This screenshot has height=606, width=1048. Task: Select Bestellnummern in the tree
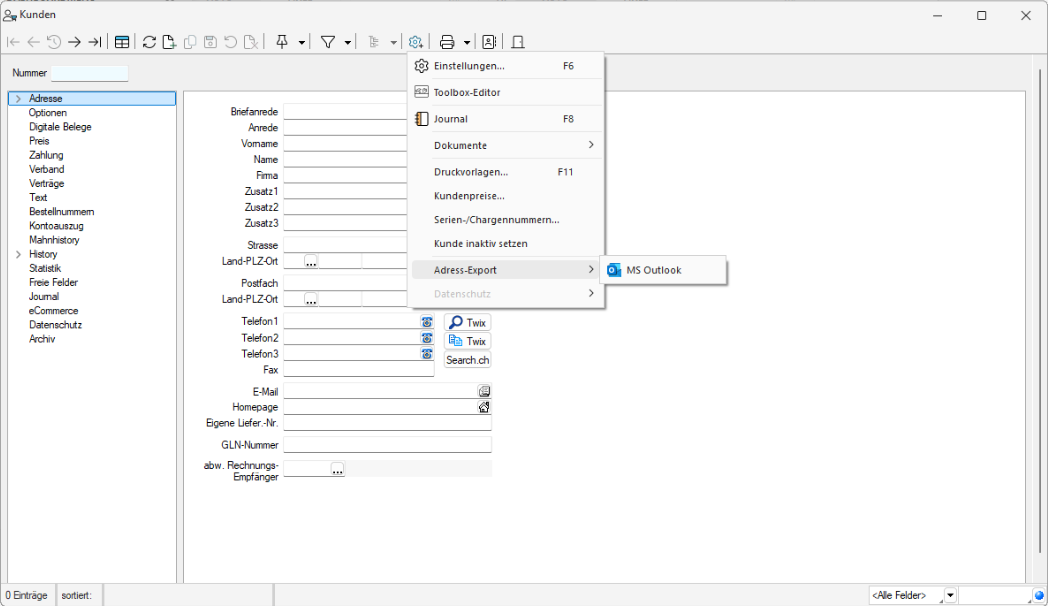click(x=61, y=211)
